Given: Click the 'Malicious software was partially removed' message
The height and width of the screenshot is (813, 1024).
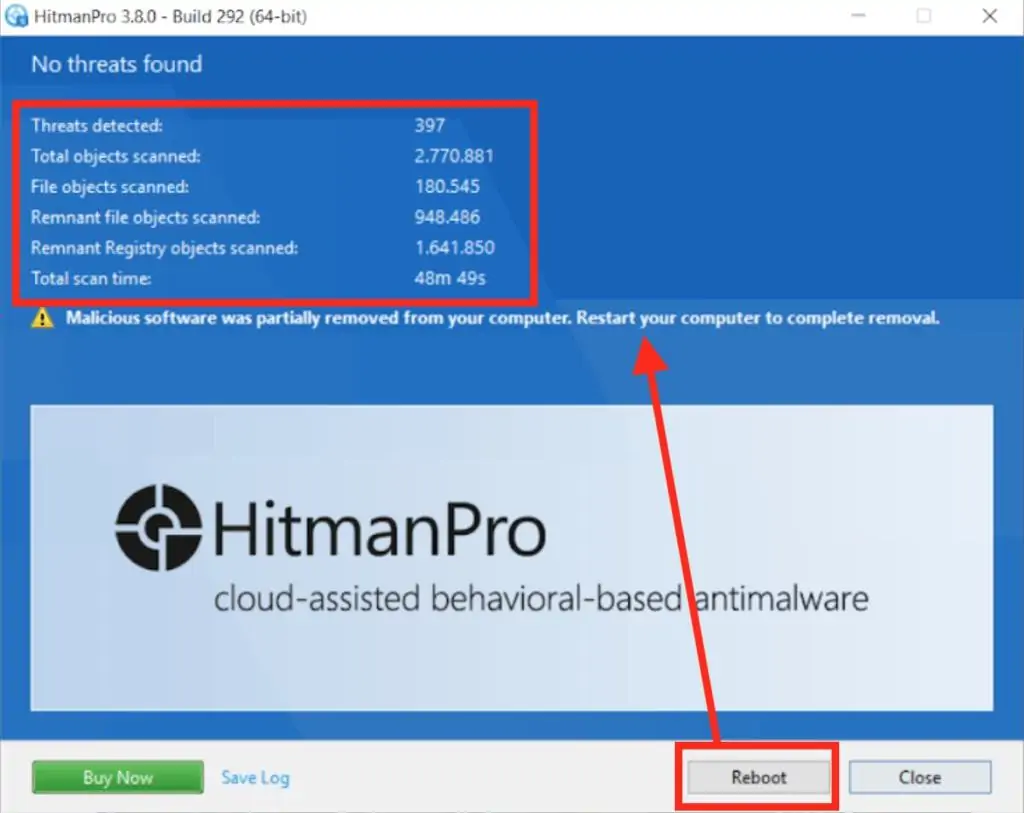Looking at the screenshot, I should [503, 318].
